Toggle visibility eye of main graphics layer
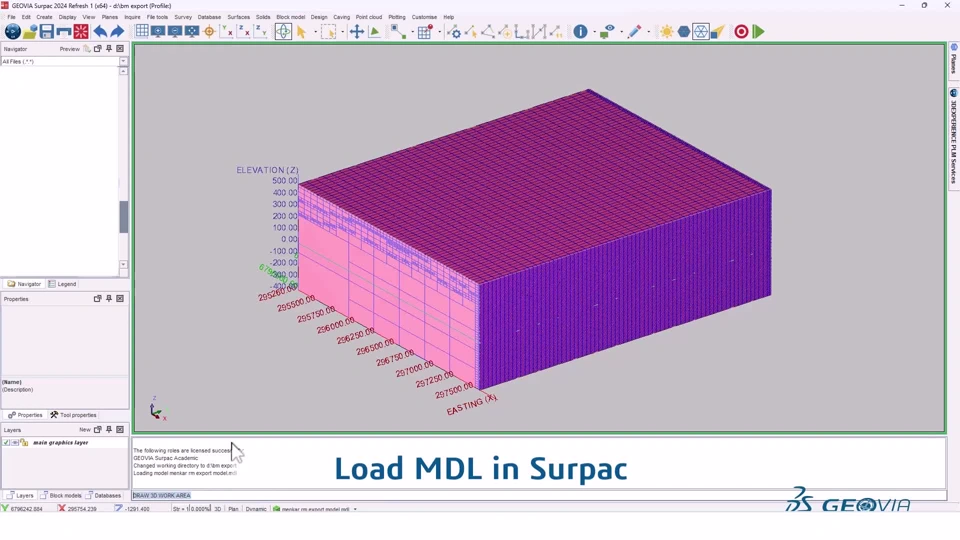Viewport: 960px width, 540px height. pos(15,443)
